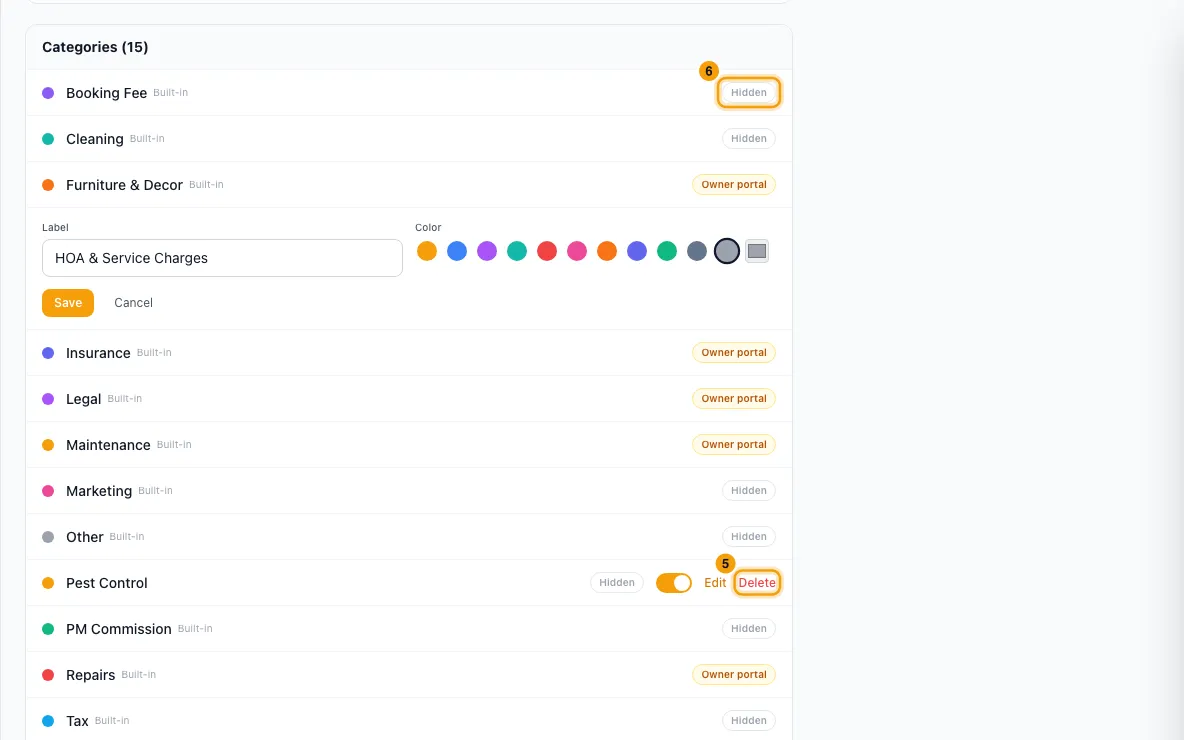Pick the amber color swatch
The height and width of the screenshot is (740, 1184).
(x=427, y=251)
